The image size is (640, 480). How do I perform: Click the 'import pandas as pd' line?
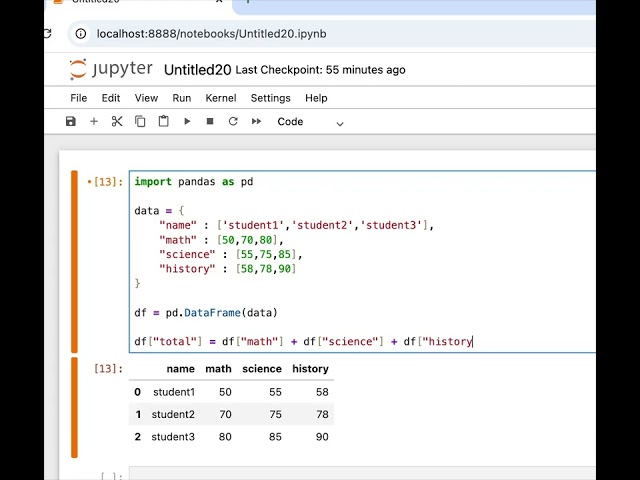click(x=193, y=182)
